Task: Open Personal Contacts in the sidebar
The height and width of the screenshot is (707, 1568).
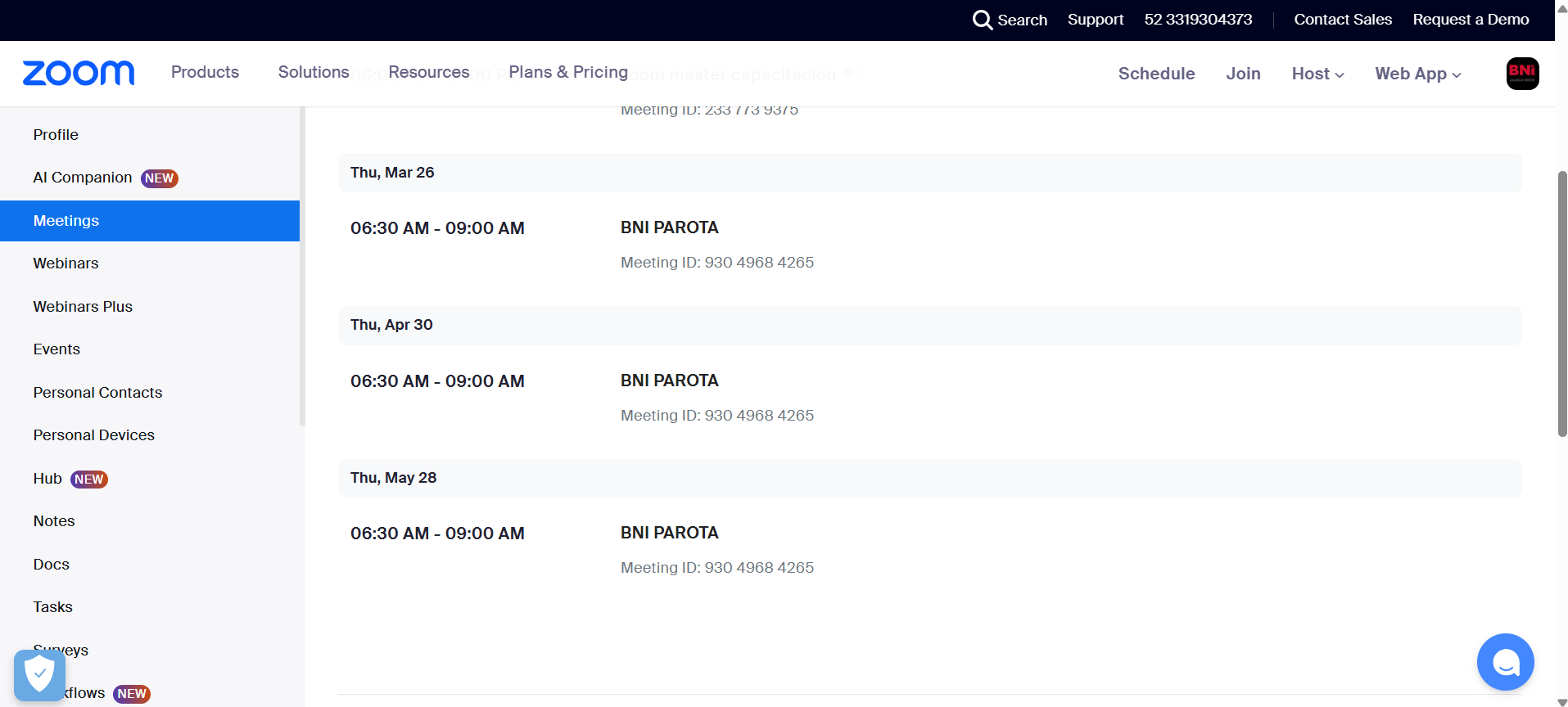Action: pyautogui.click(x=97, y=393)
